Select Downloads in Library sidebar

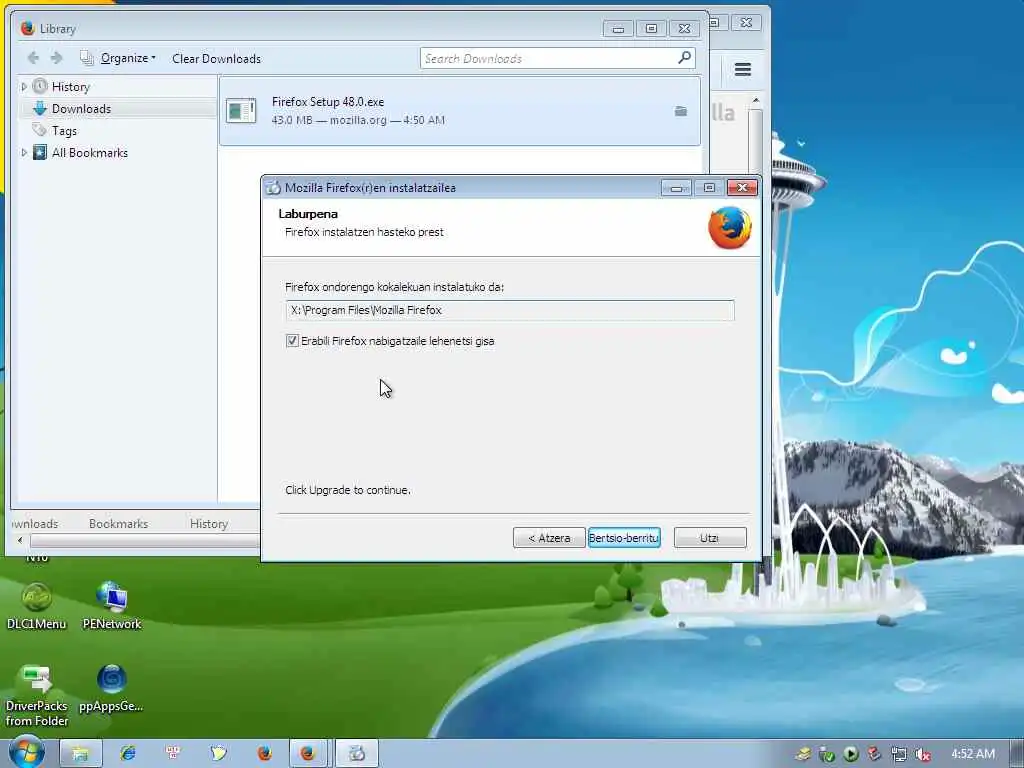[x=81, y=108]
